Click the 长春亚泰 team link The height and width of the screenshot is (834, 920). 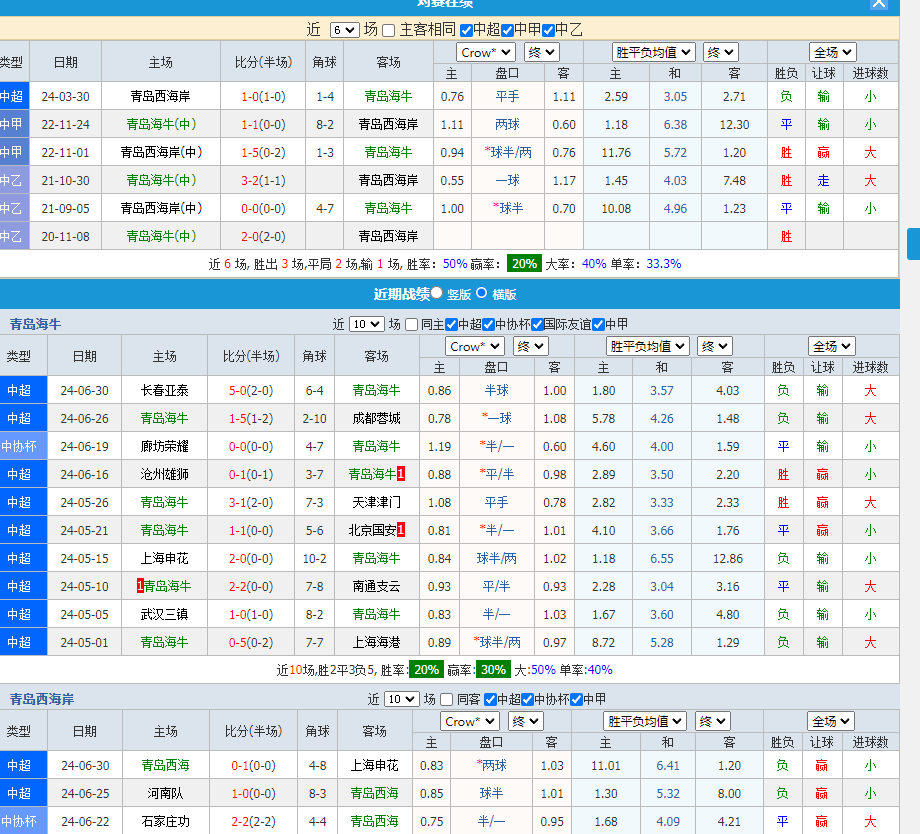coord(163,389)
